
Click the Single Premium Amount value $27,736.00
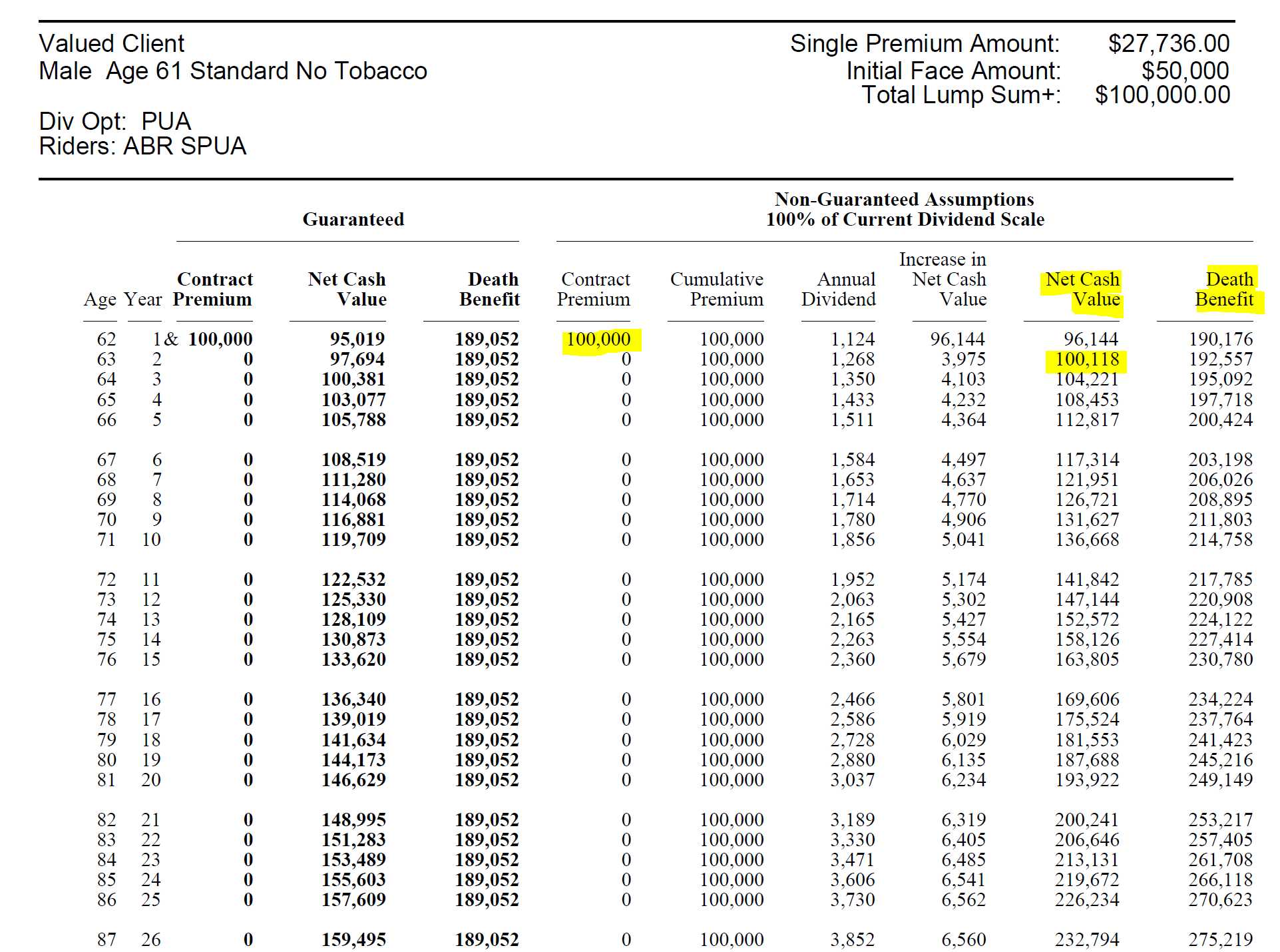click(1168, 44)
